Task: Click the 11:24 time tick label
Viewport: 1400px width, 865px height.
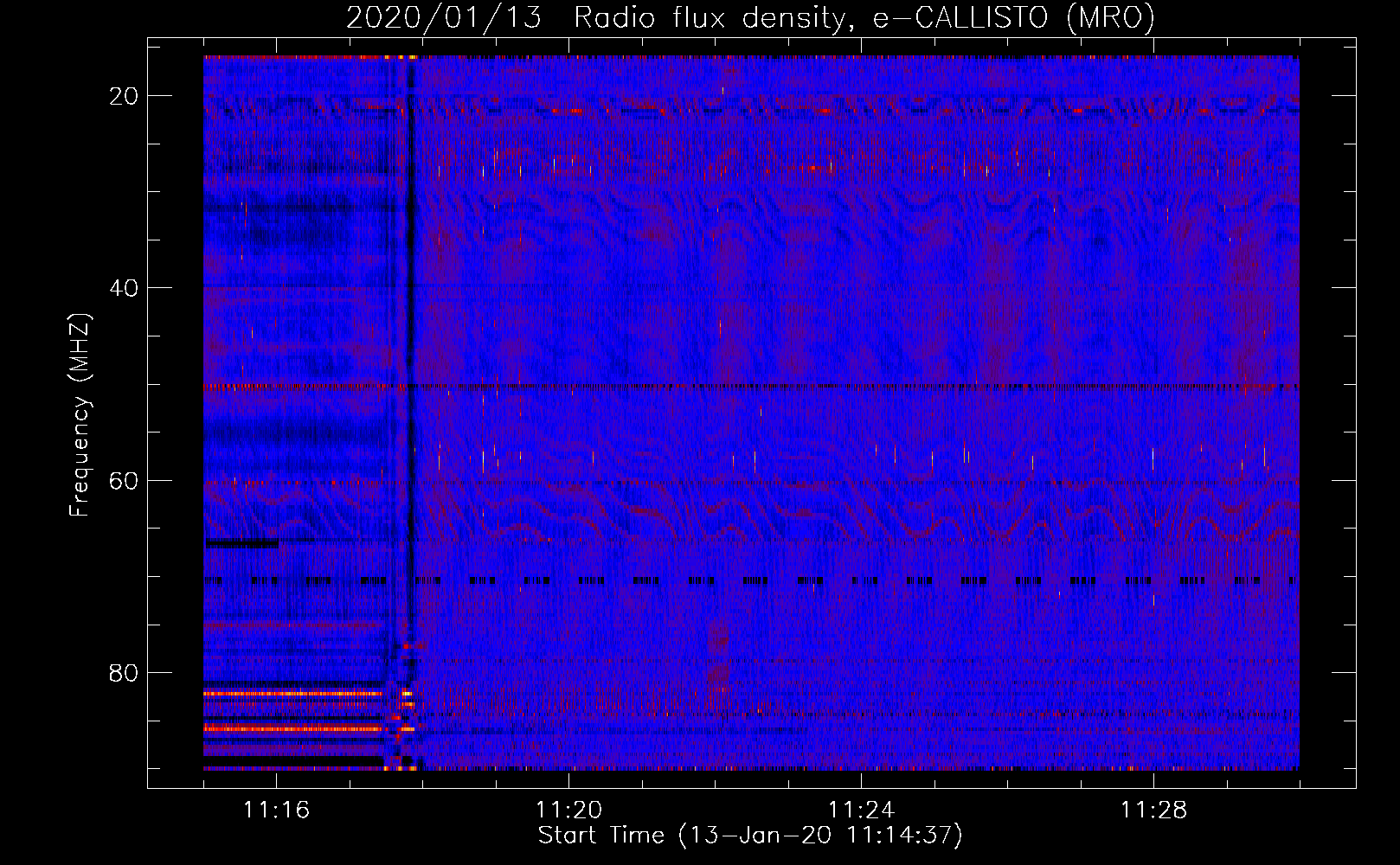Action: (x=861, y=811)
